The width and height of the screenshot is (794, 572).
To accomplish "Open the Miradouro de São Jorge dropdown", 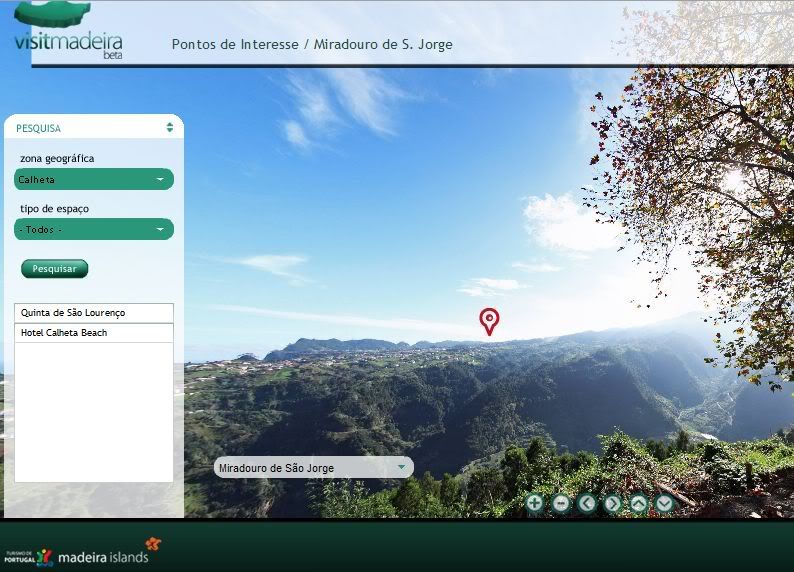I will click(x=313, y=468).
